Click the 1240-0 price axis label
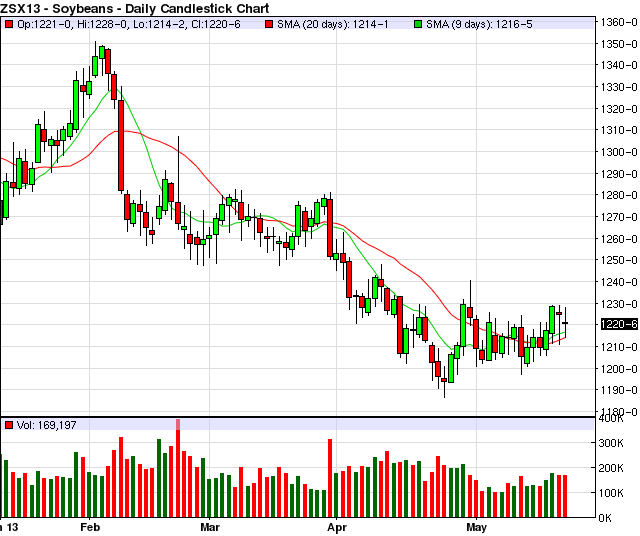The image size is (640, 536). pyautogui.click(x=619, y=282)
